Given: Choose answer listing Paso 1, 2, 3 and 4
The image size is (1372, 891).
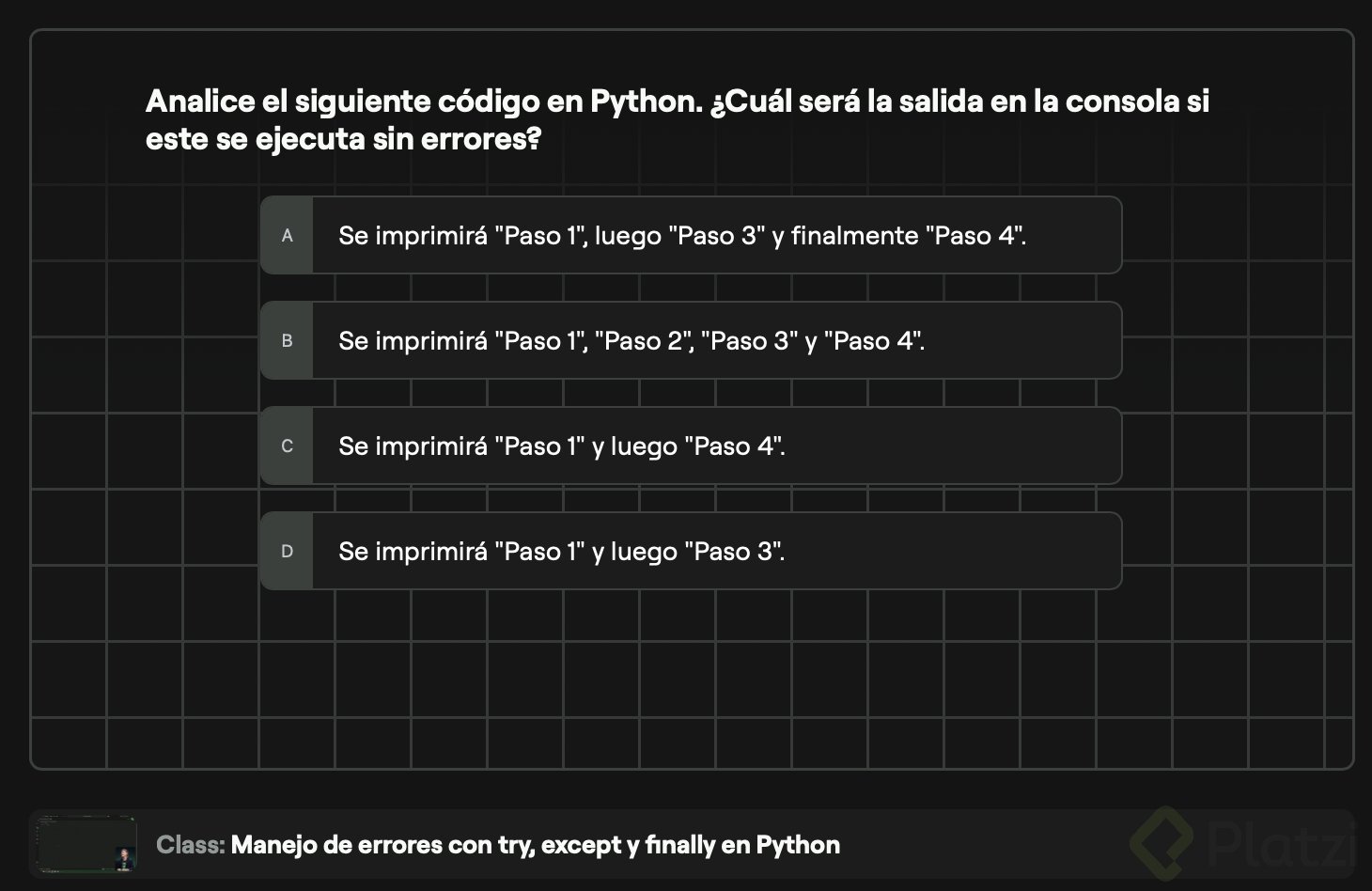Looking at the screenshot, I should point(631,341).
